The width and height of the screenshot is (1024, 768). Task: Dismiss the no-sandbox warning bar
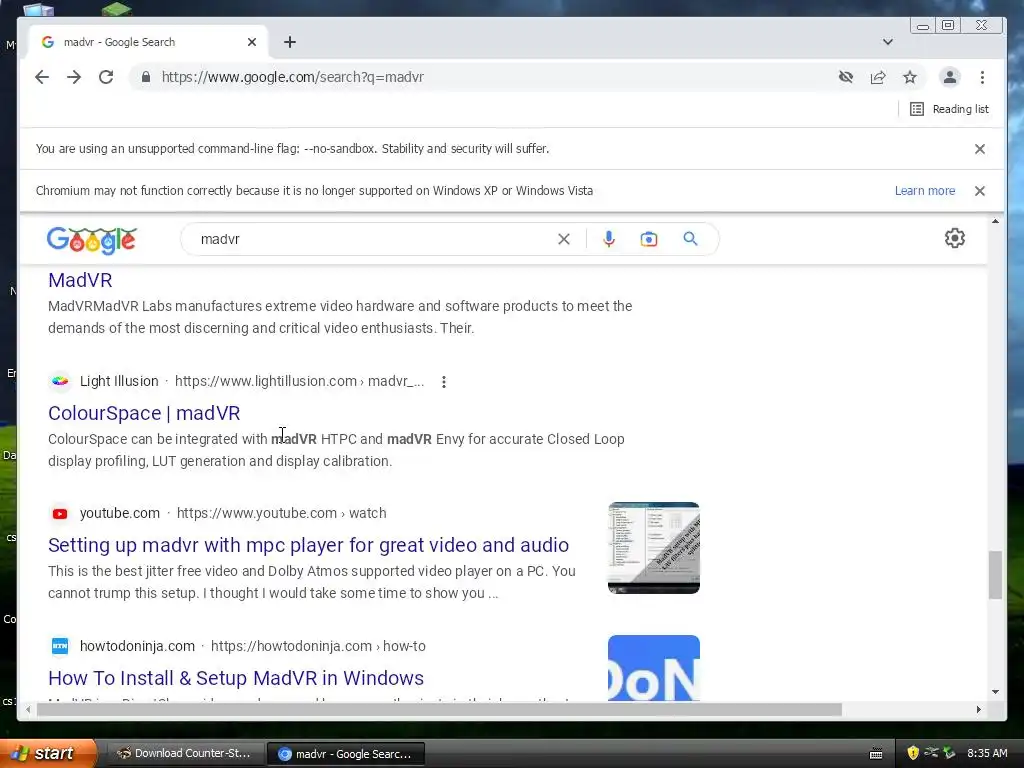coord(980,149)
